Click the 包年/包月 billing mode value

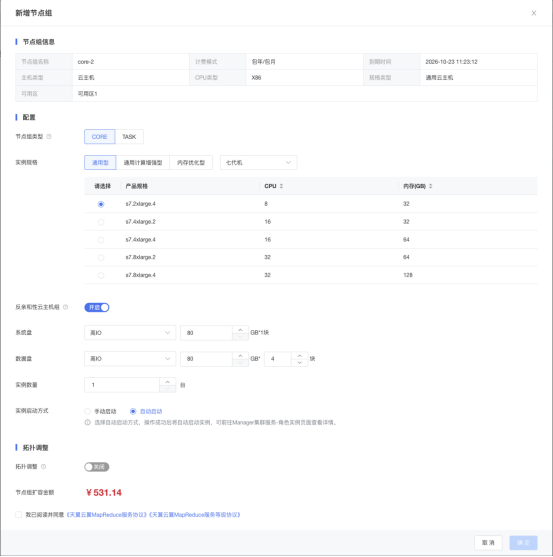pos(264,62)
